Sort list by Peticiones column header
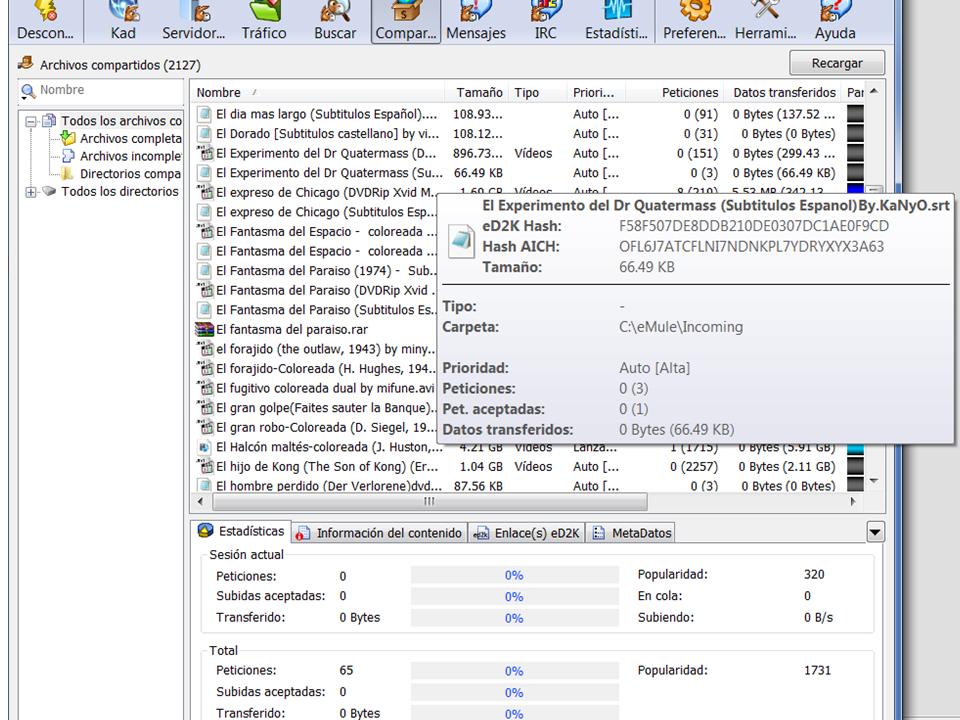Viewport: 960px width, 720px height. [x=675, y=92]
